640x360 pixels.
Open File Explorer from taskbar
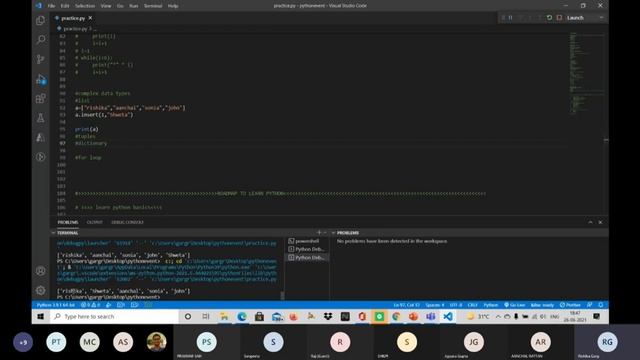point(224,316)
